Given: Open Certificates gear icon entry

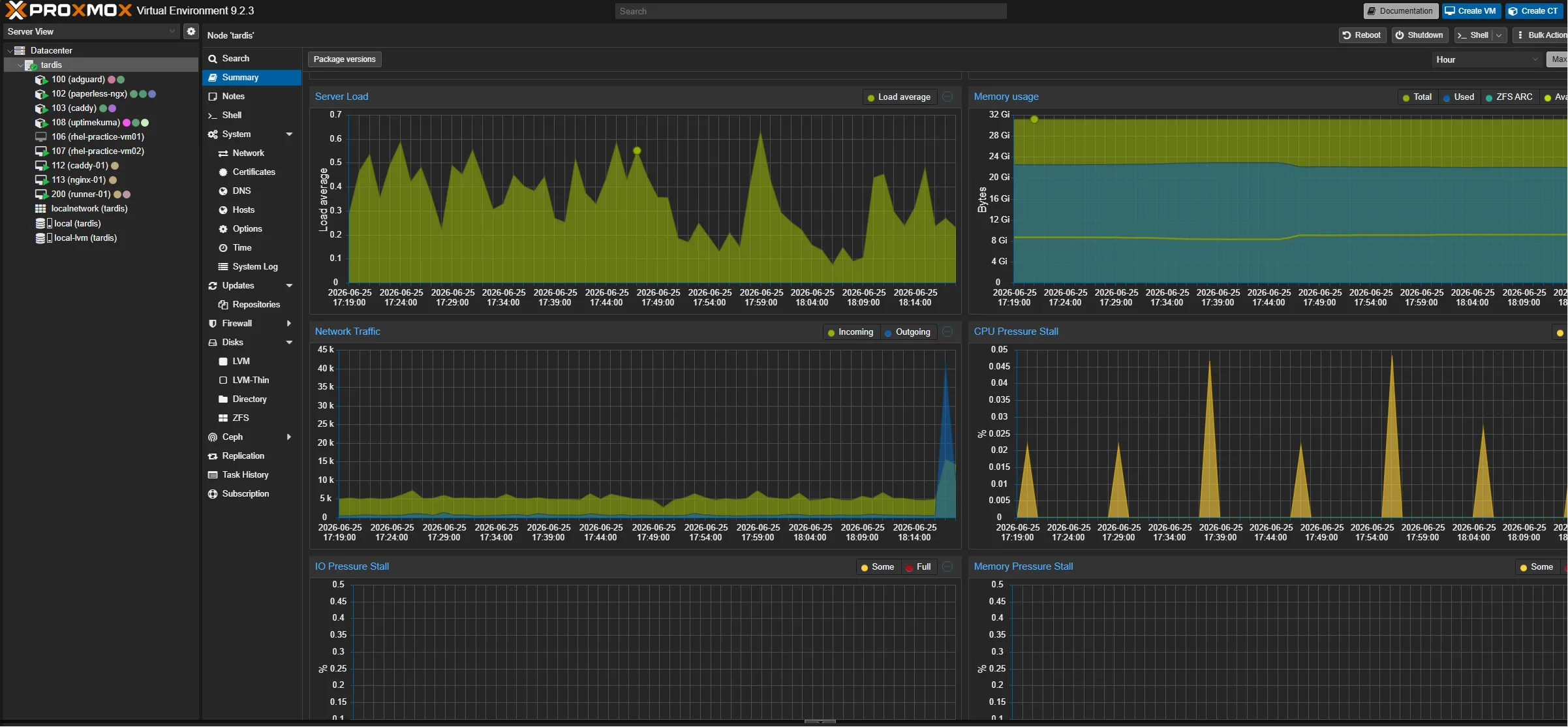Looking at the screenshot, I should click(223, 172).
